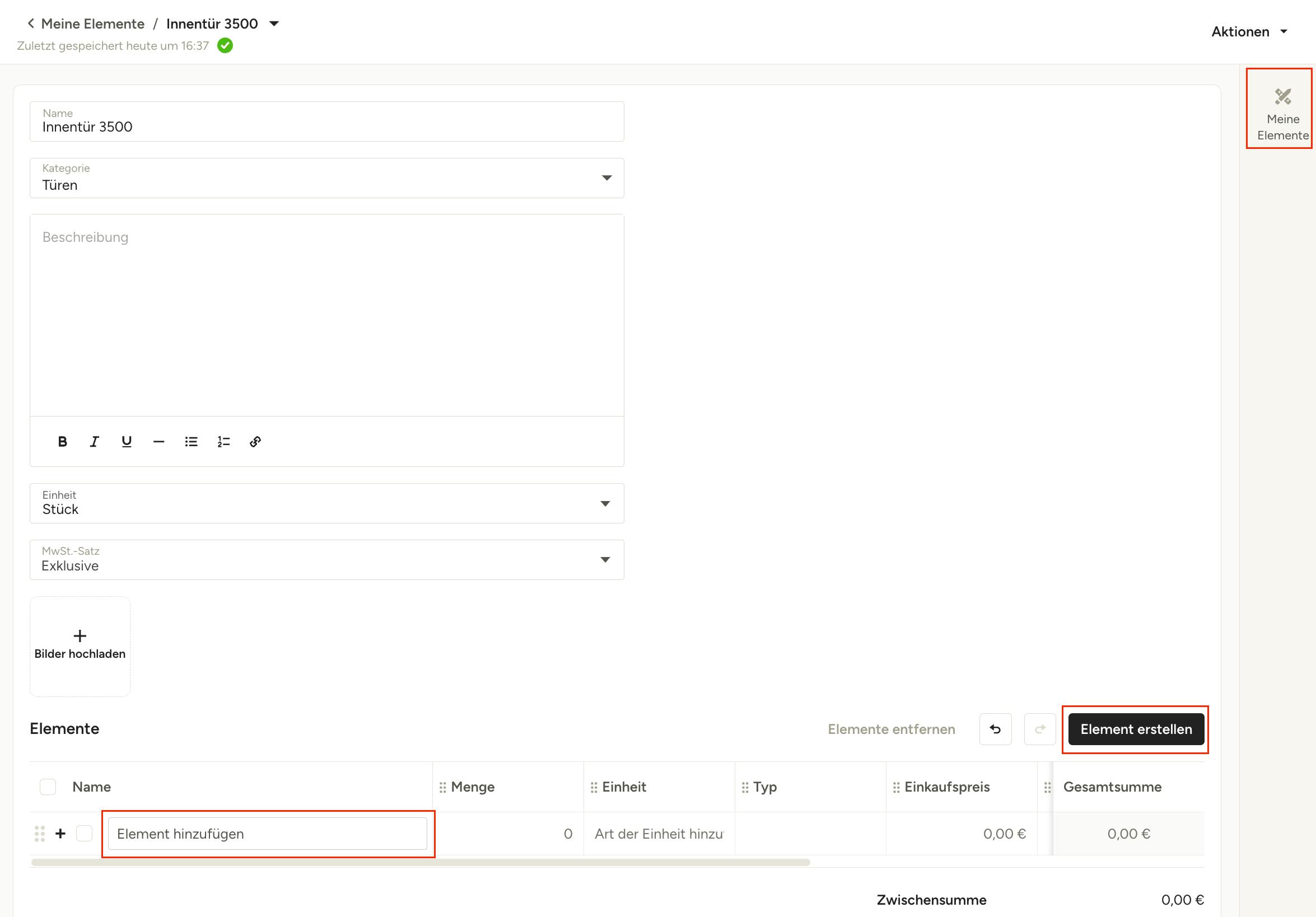Image resolution: width=1316 pixels, height=917 pixels.
Task: Click the plus icon in the element row
Action: pyautogui.click(x=60, y=834)
